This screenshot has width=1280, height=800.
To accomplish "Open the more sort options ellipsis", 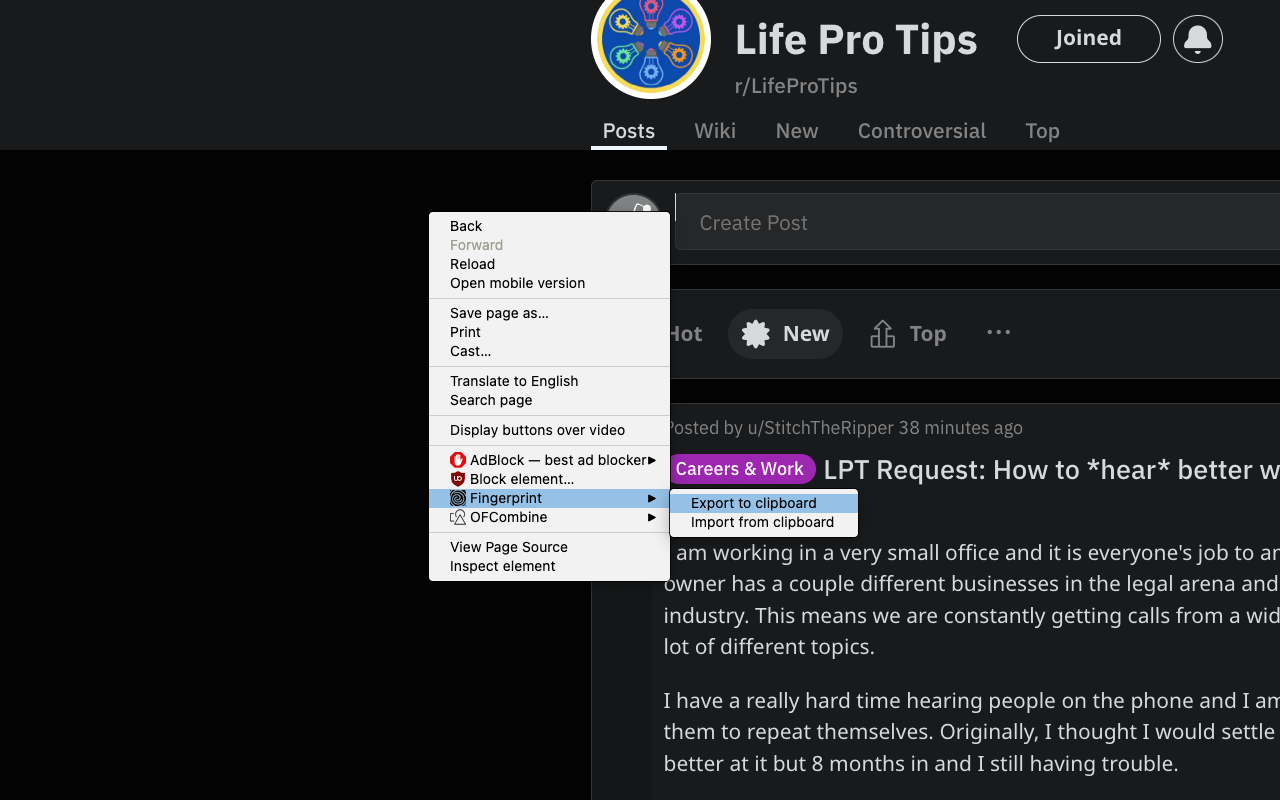I will coord(998,333).
